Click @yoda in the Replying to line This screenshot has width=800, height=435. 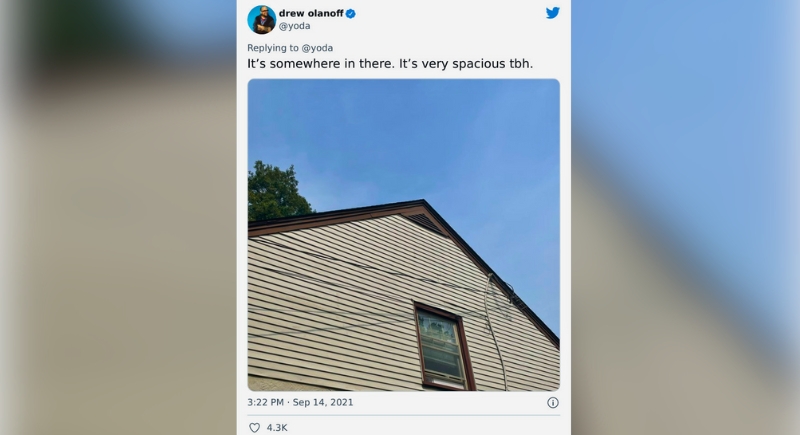pos(317,48)
